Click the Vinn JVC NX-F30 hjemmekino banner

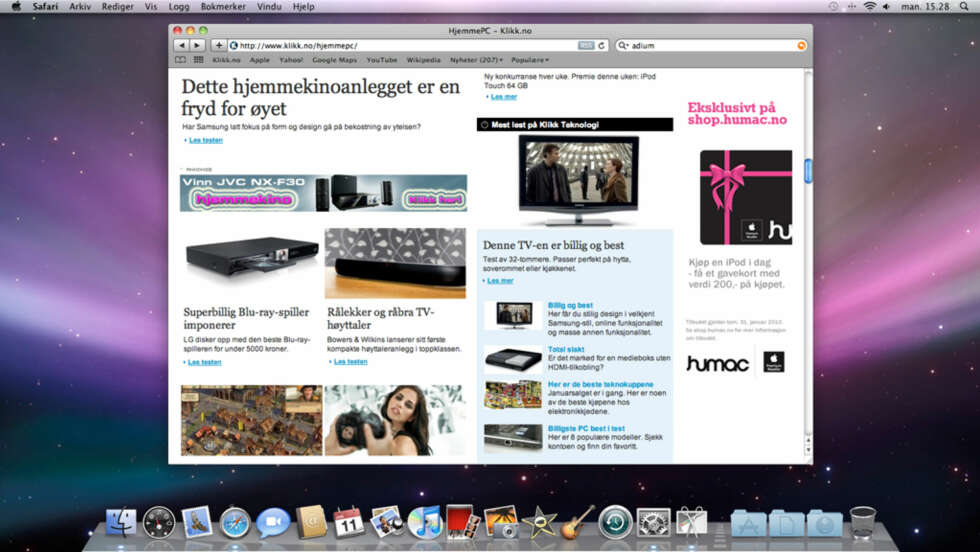pyautogui.click(x=323, y=193)
